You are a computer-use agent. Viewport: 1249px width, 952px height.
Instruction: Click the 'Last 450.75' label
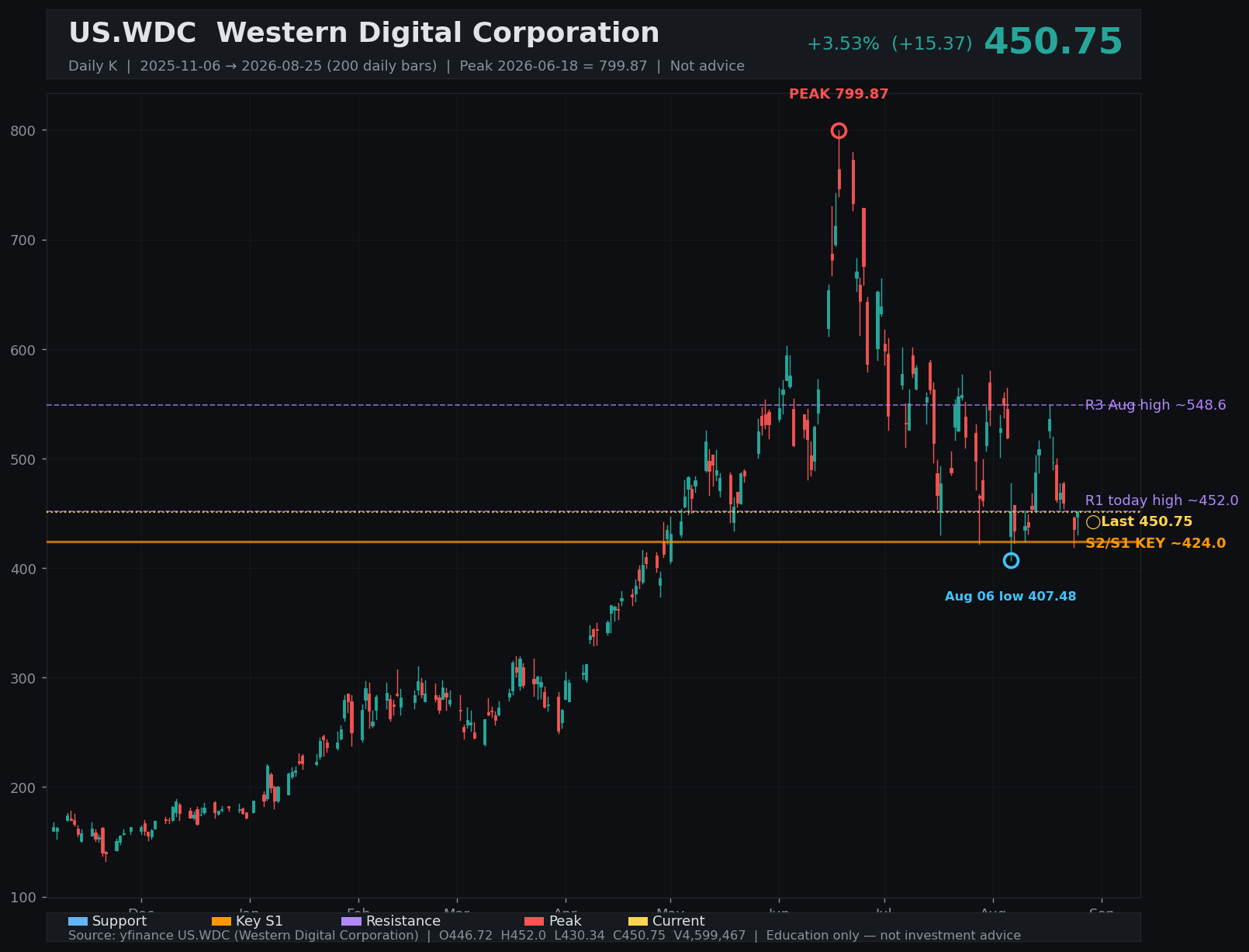pos(1147,522)
